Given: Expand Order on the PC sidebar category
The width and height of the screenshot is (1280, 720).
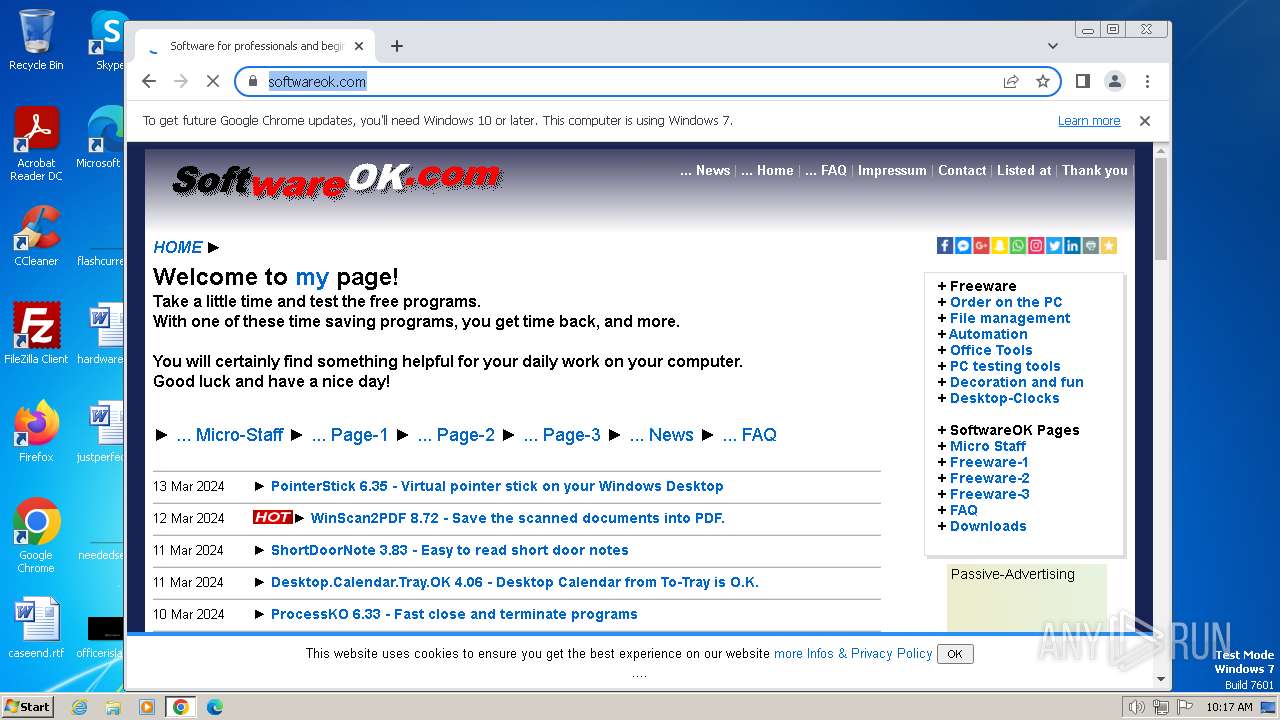Looking at the screenshot, I should [1006, 302].
